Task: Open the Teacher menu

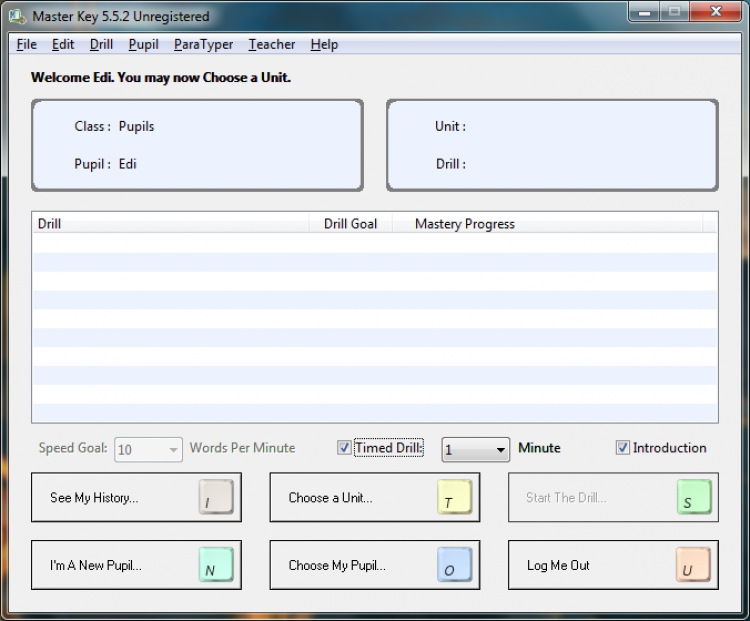Action: [x=272, y=44]
